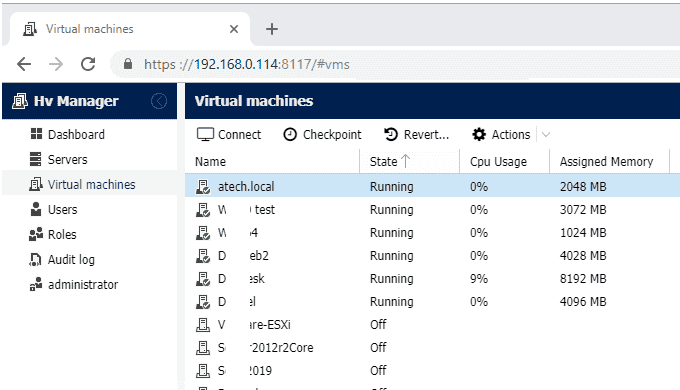Click the VM icon of the 4096 MB row
Viewport: 680px width, 390px height.
click(203, 302)
